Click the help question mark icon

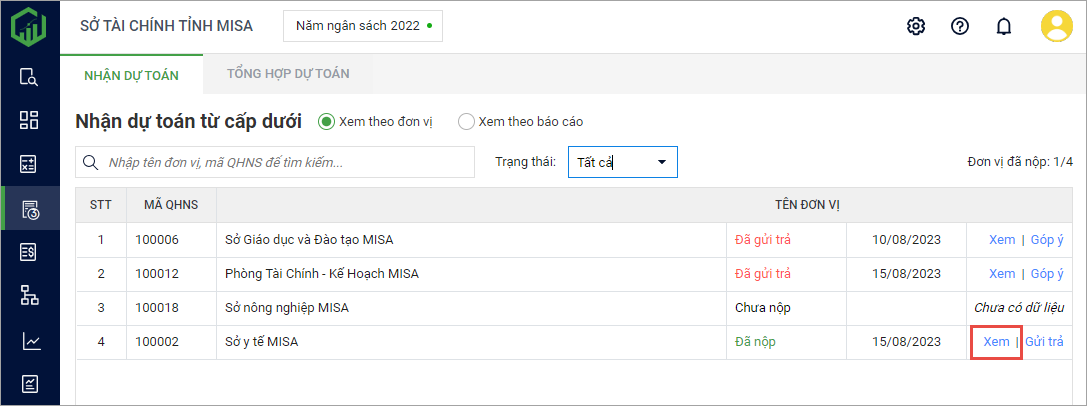(960, 26)
